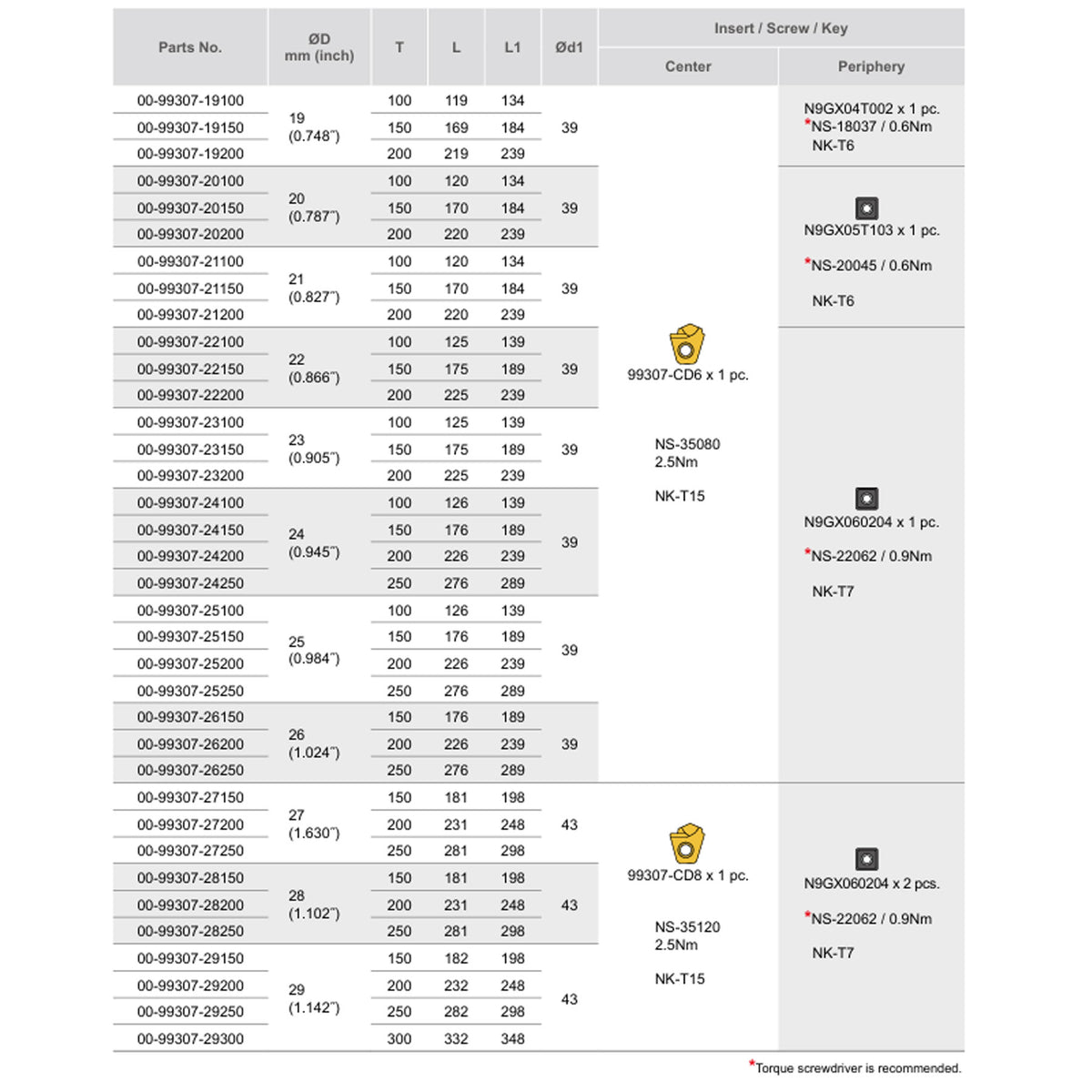The image size is (1092, 1092).
Task: Click the NS-35080 screw label
Action: tap(687, 444)
